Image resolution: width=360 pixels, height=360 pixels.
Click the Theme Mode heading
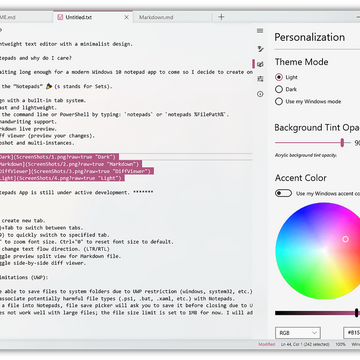[301, 62]
